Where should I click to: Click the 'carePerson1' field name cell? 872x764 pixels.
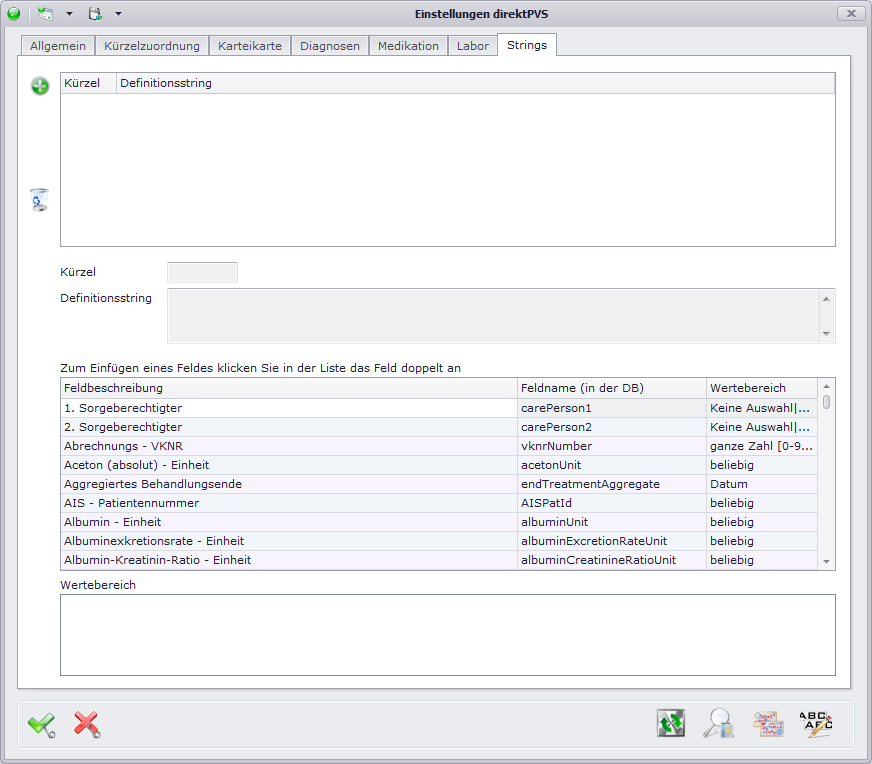pyautogui.click(x=612, y=408)
